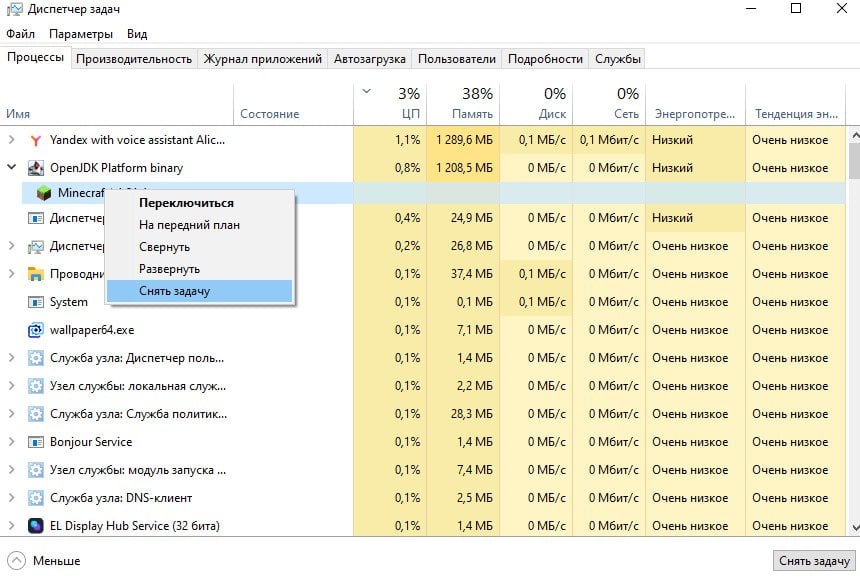
Task: Click the icon of the 0,2% CPU Диспетчер row
Action: (x=36, y=246)
